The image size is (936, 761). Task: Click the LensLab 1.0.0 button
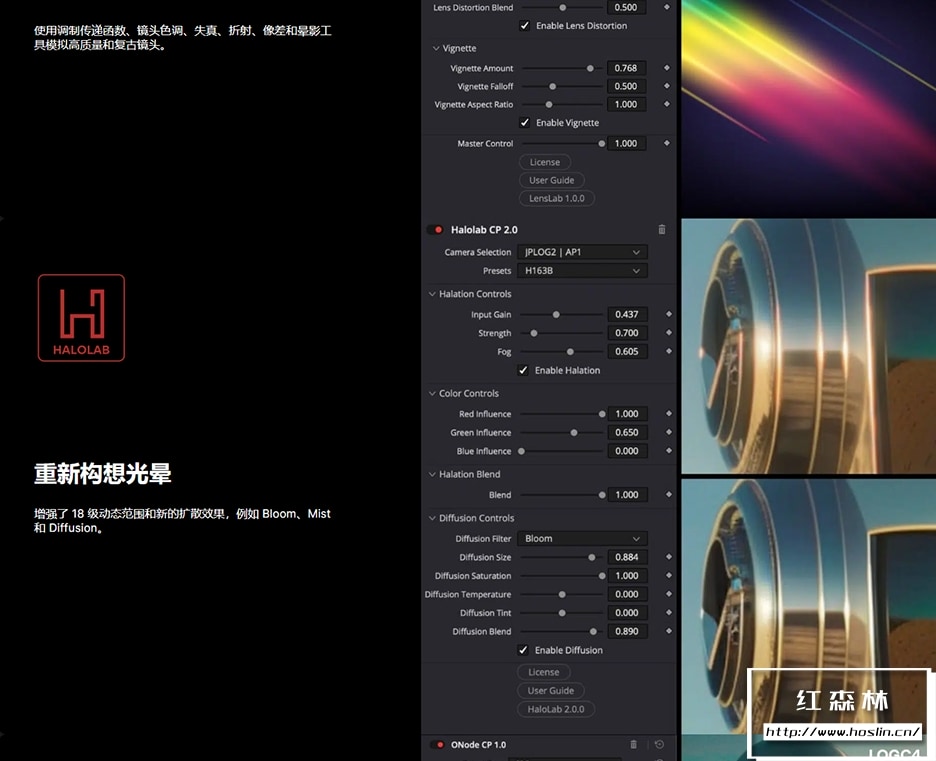[556, 198]
